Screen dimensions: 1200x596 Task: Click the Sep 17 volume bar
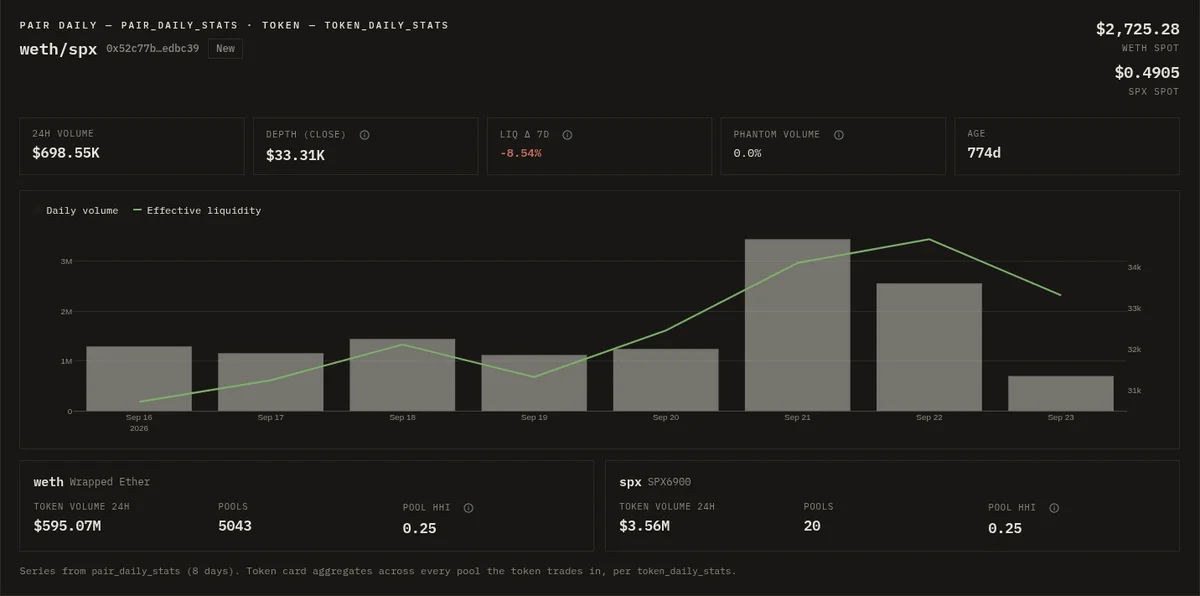(x=271, y=382)
